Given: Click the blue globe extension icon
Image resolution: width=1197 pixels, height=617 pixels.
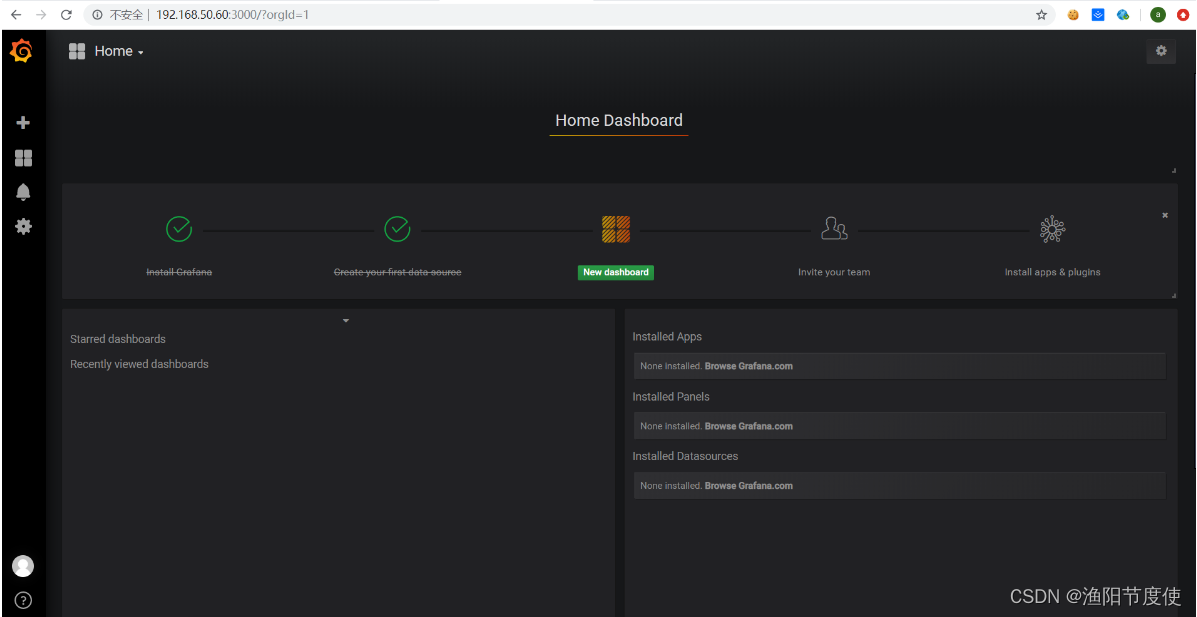Looking at the screenshot, I should pyautogui.click(x=1123, y=15).
